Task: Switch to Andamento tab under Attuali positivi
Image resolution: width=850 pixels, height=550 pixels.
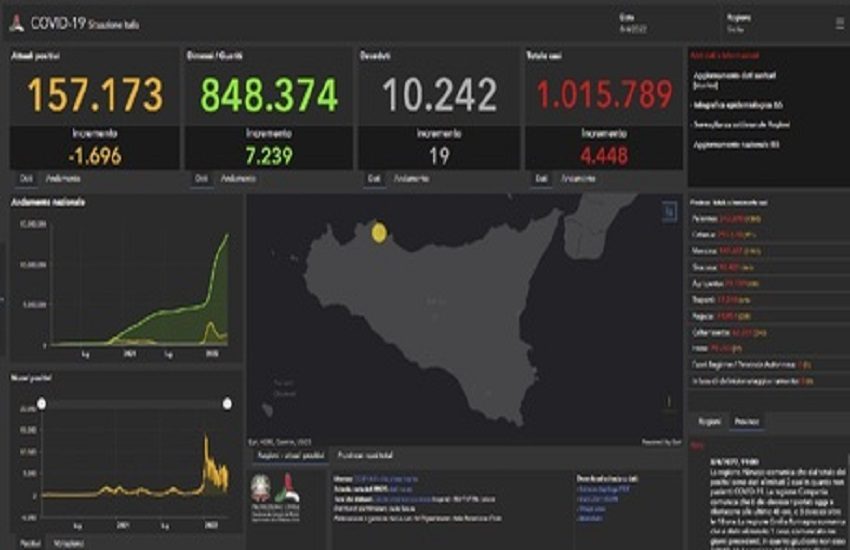Action: click(x=63, y=178)
